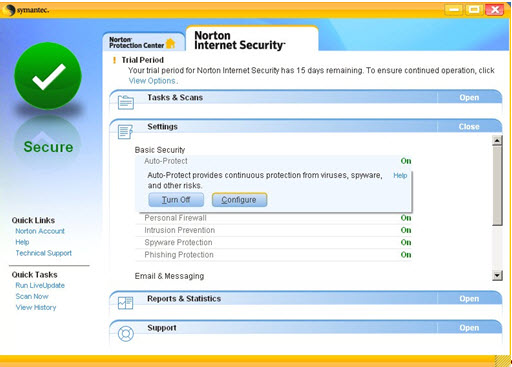Click the Phishing Protection On status
The image size is (512, 367).
pos(406,255)
